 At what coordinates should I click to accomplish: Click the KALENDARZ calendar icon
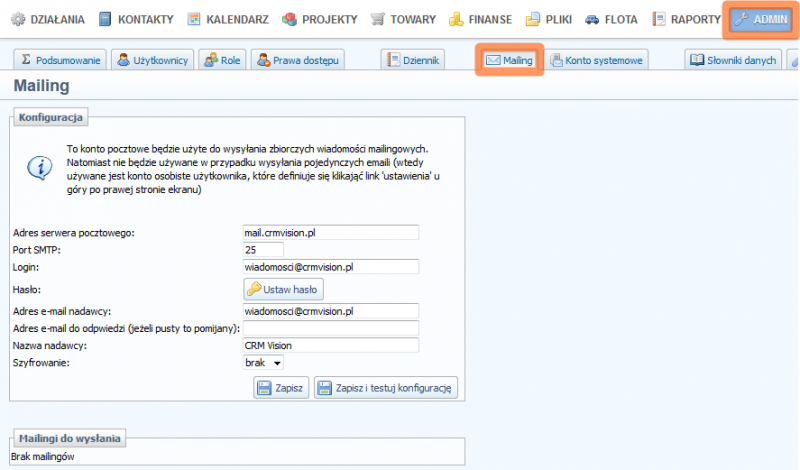tap(193, 19)
